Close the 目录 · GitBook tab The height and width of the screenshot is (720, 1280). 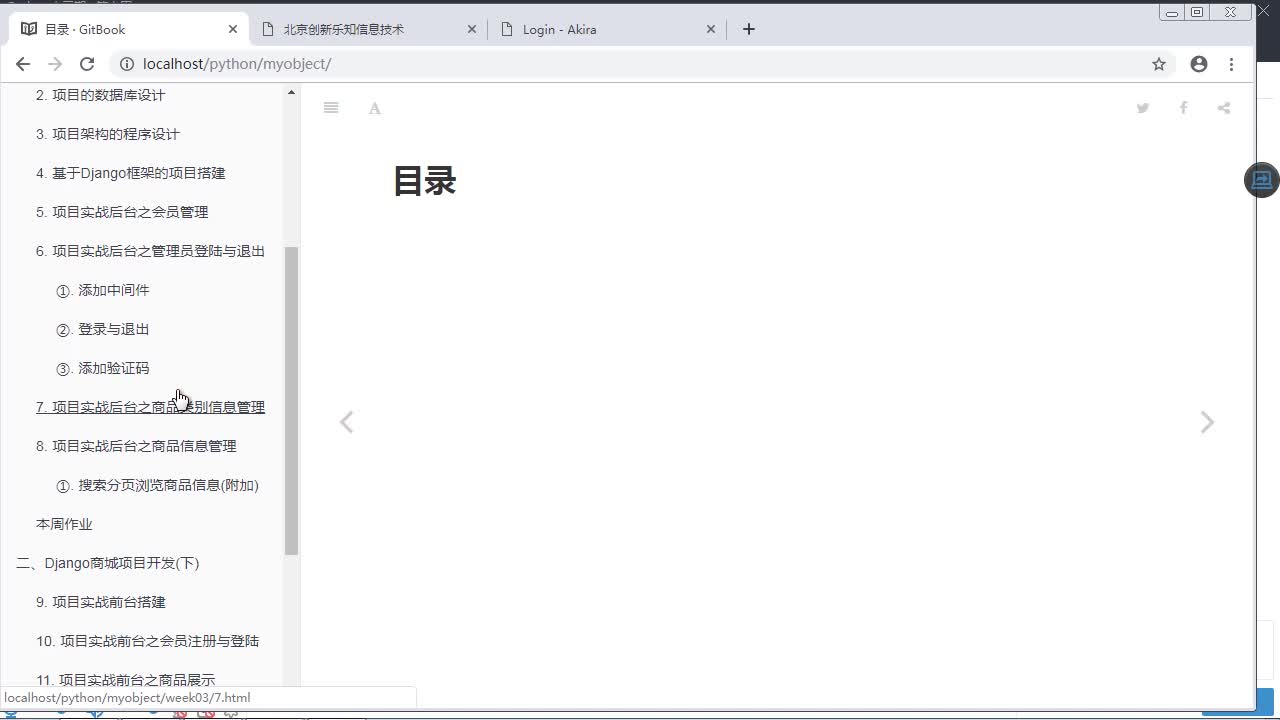pyautogui.click(x=233, y=29)
